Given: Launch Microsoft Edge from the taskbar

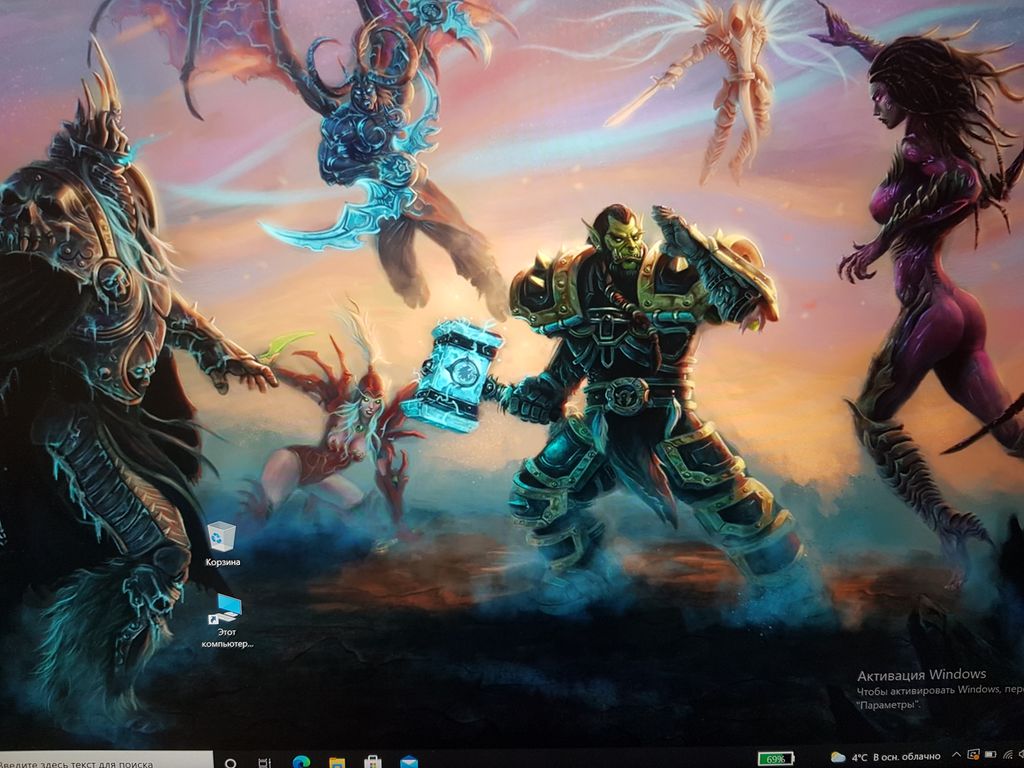Looking at the screenshot, I should [x=300, y=763].
